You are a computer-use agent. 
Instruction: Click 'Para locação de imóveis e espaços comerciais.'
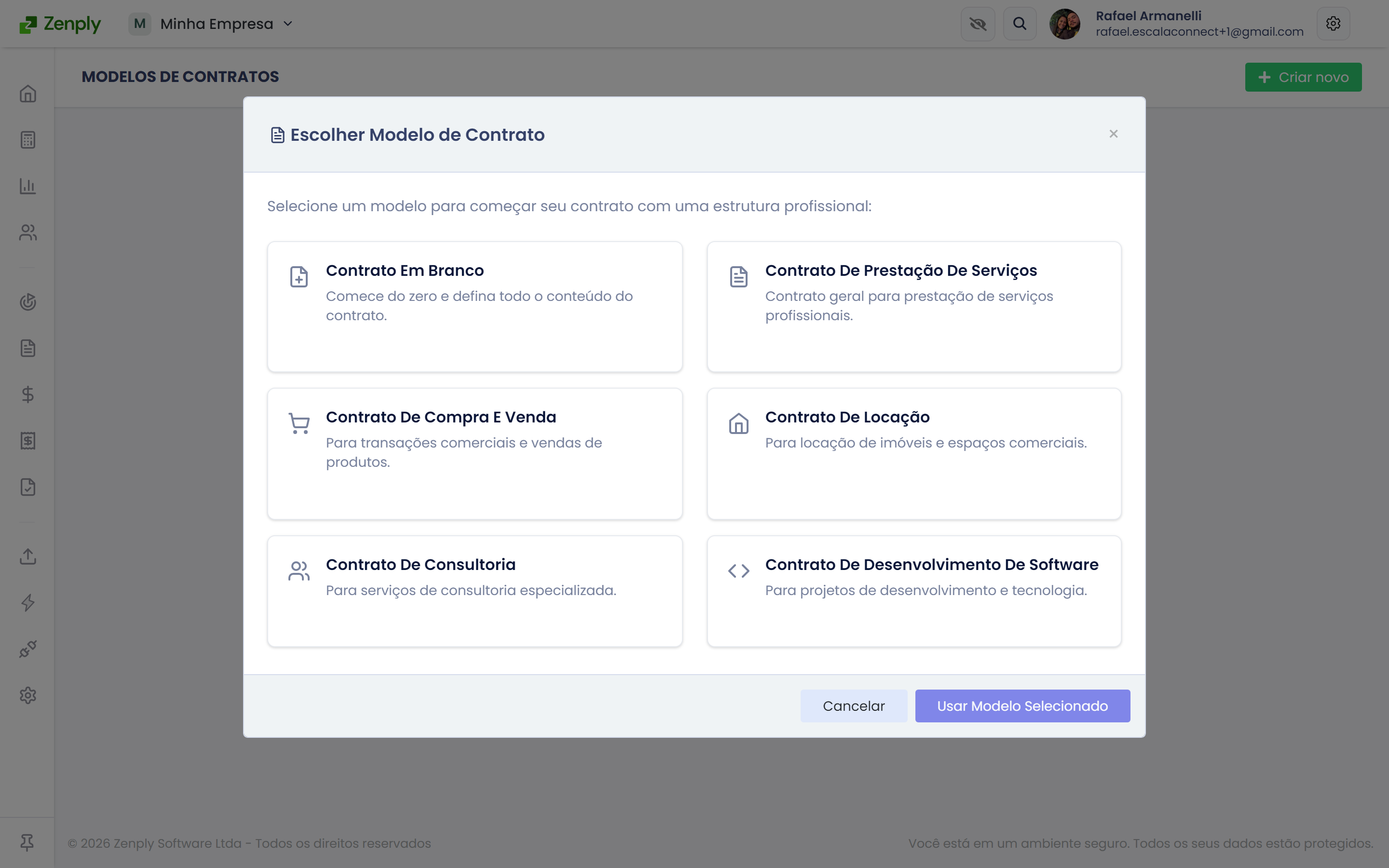(926, 443)
